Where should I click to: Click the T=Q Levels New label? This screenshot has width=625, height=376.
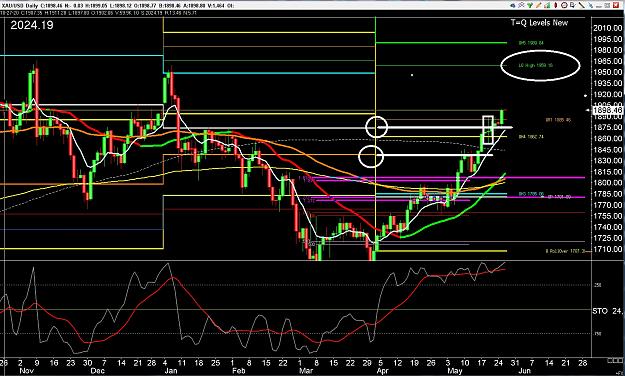[539, 23]
